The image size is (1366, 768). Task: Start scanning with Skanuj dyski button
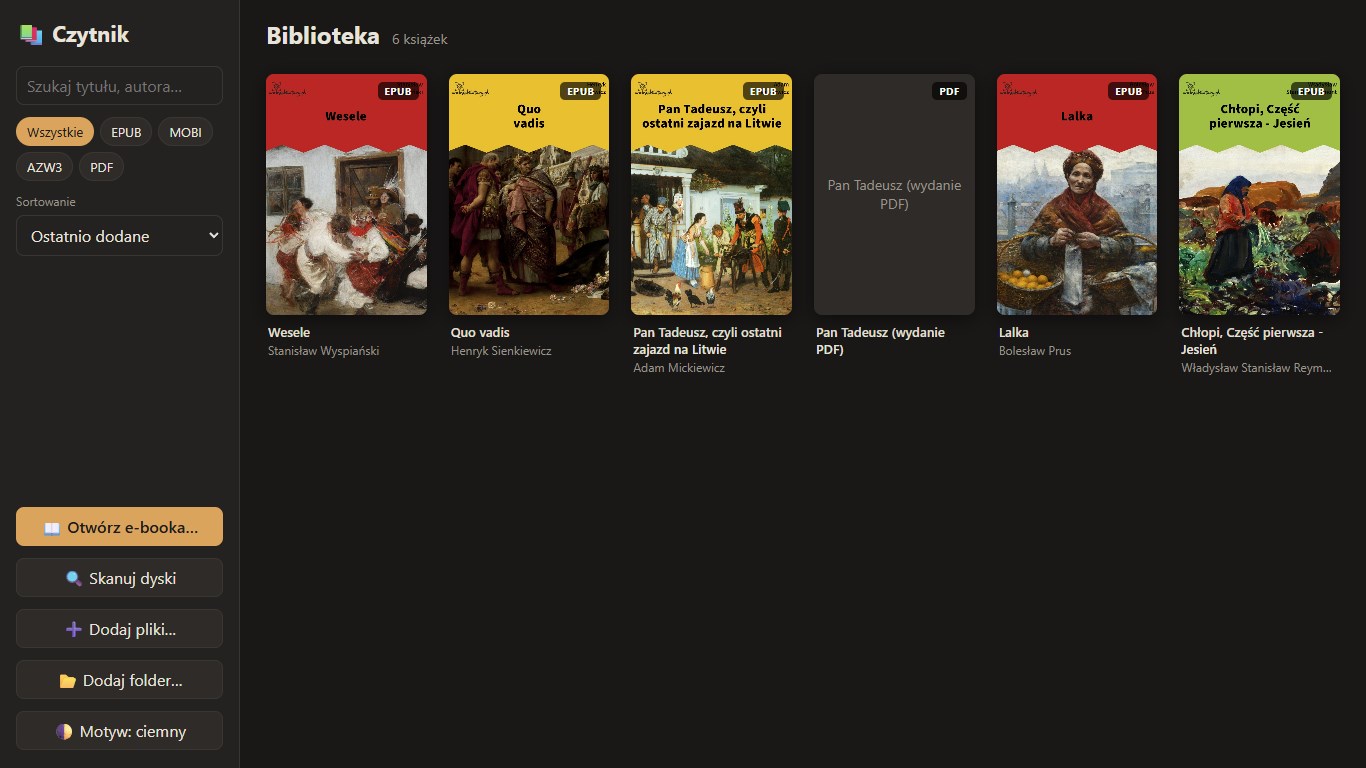[119, 578]
